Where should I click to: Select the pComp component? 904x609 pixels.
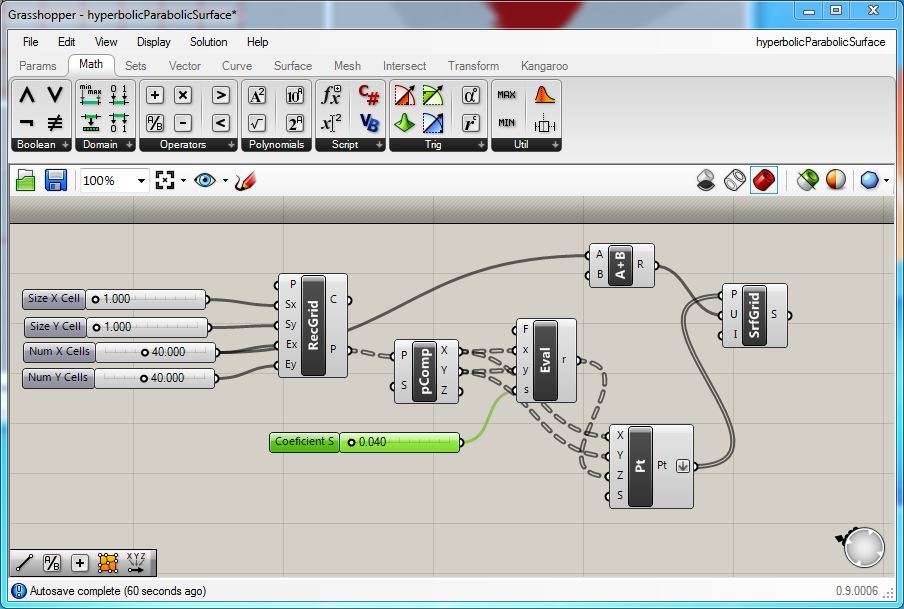(425, 371)
